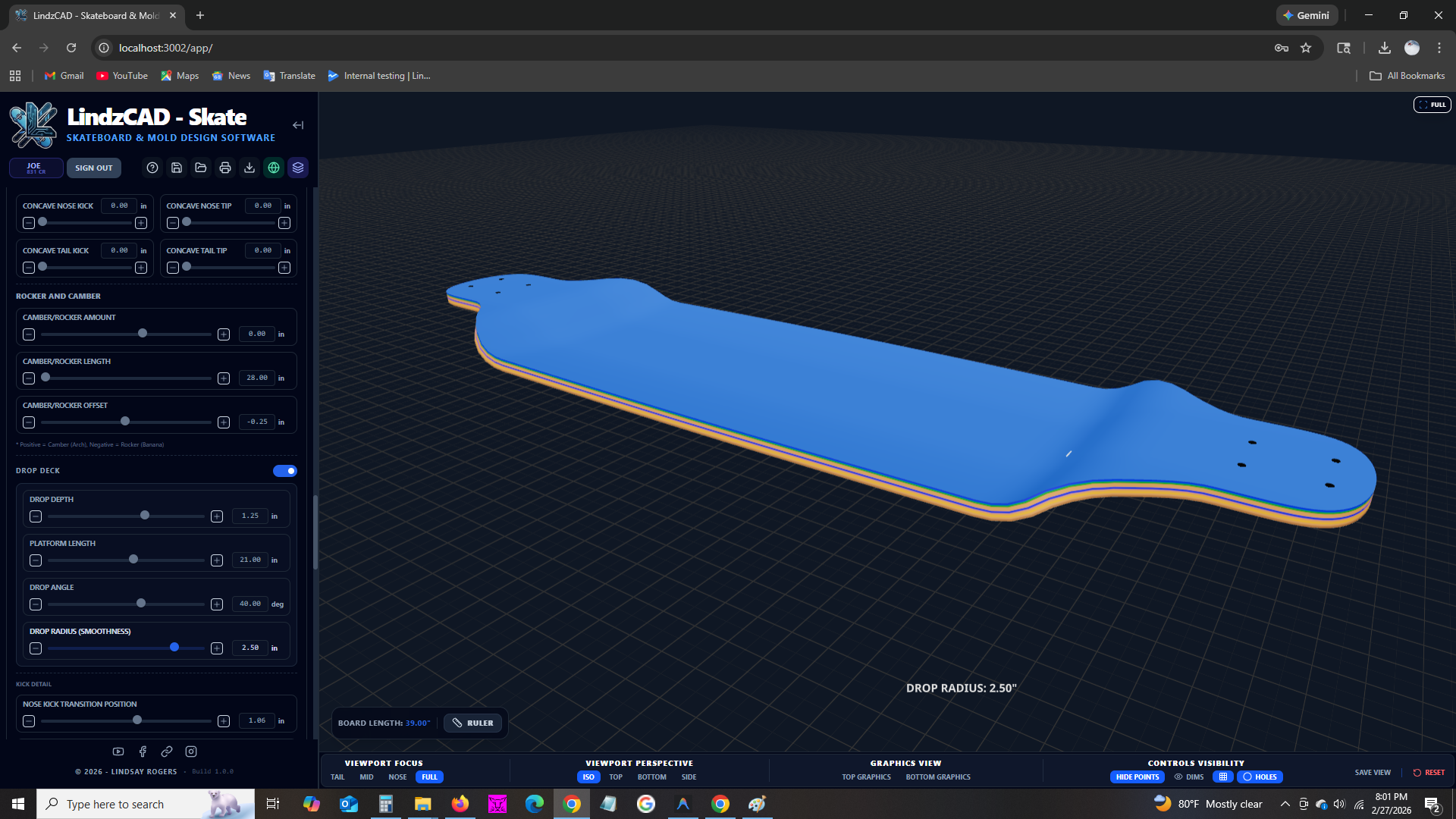Image resolution: width=1456 pixels, height=819 pixels.
Task: Toggle the grid view in Graphics View
Action: [1223, 777]
